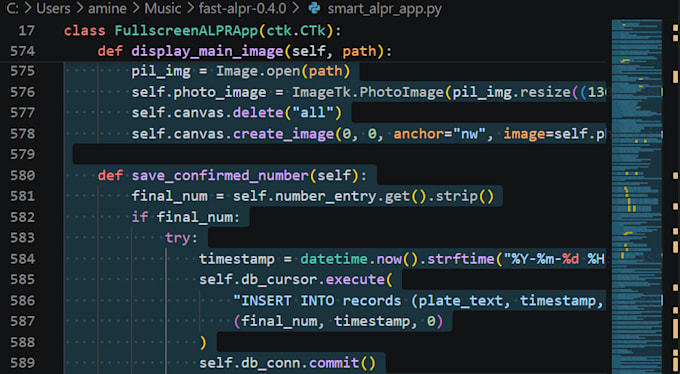Screen dimensions: 680x374
Task: Click line number 580 in gutter
Action: tap(22, 175)
